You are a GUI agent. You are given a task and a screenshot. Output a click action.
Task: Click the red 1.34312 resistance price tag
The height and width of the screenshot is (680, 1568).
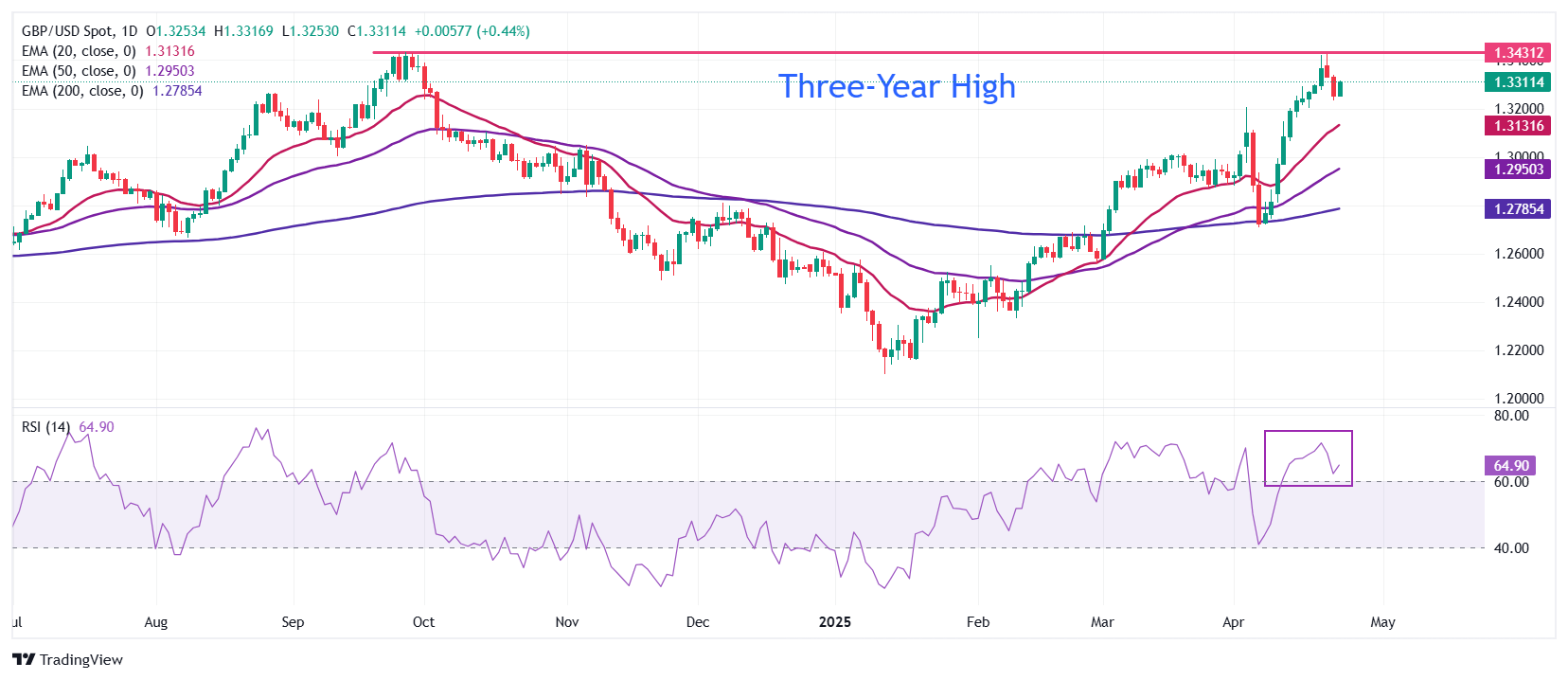click(1518, 53)
